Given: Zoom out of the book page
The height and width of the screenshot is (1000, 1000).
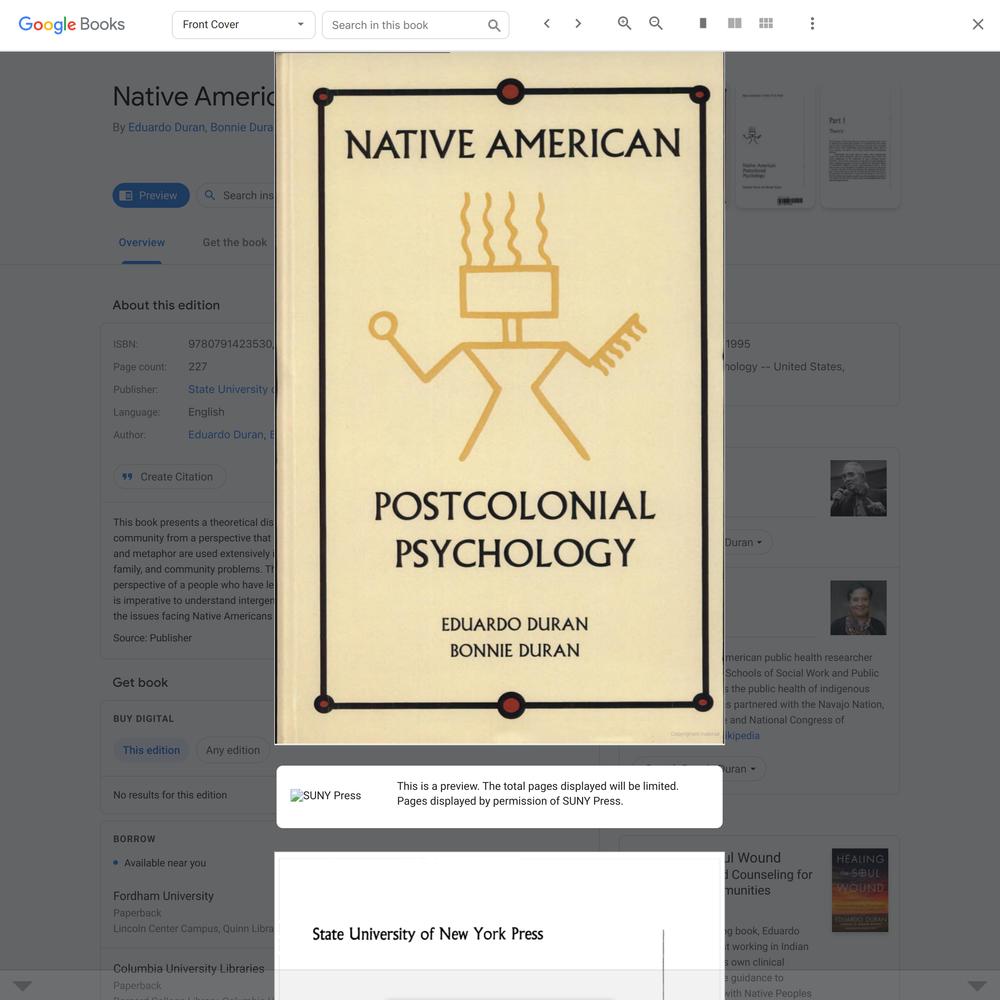Looking at the screenshot, I should pos(656,24).
